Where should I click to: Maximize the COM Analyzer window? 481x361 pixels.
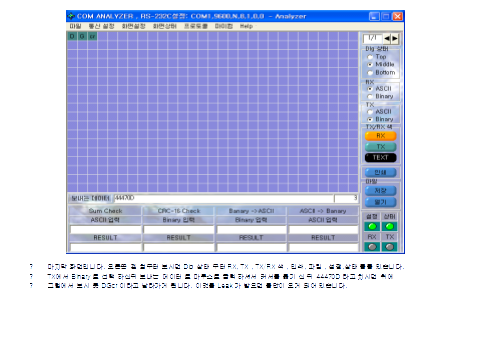386,16
